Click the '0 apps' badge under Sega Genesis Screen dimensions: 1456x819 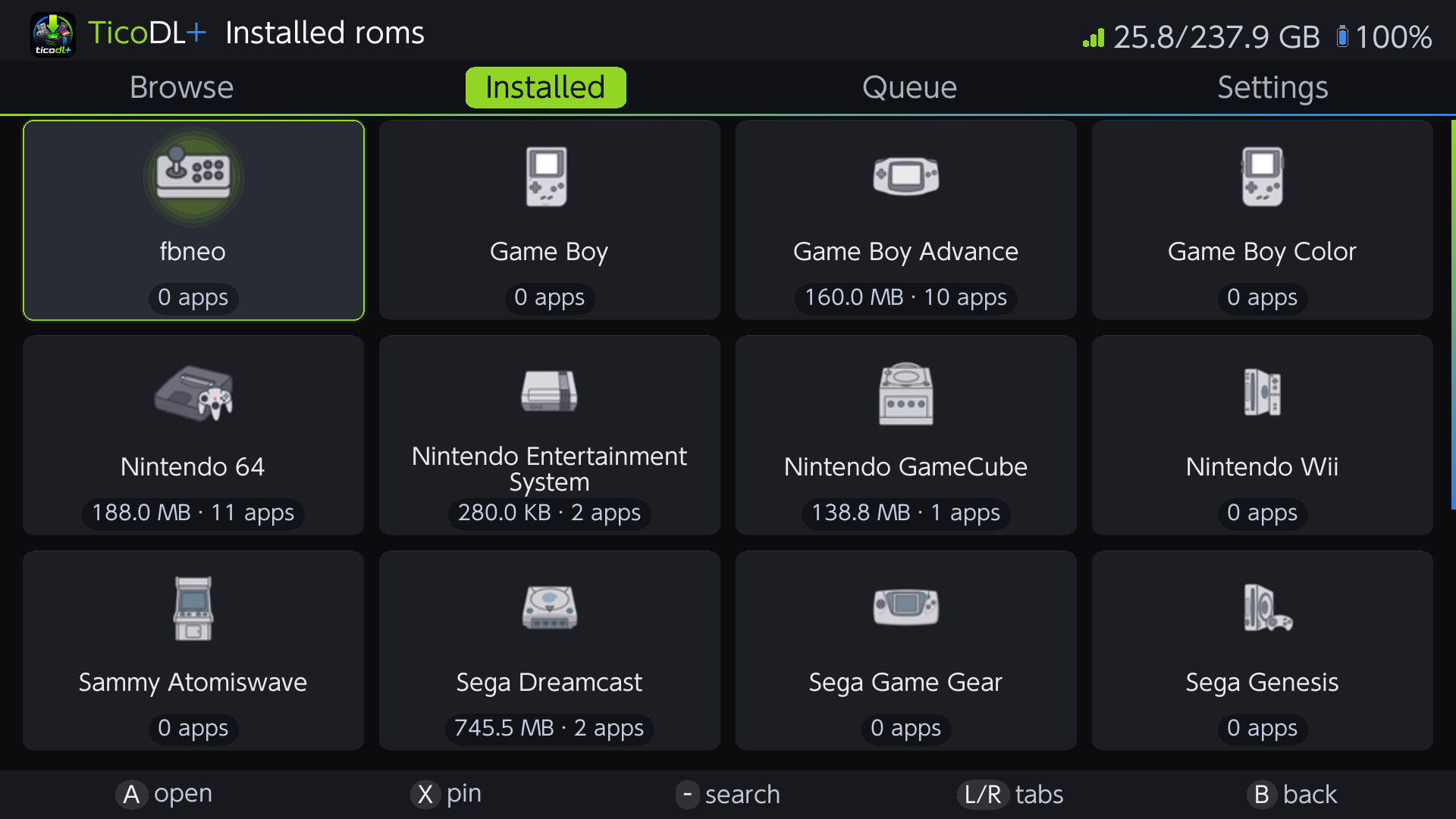[x=1262, y=728]
